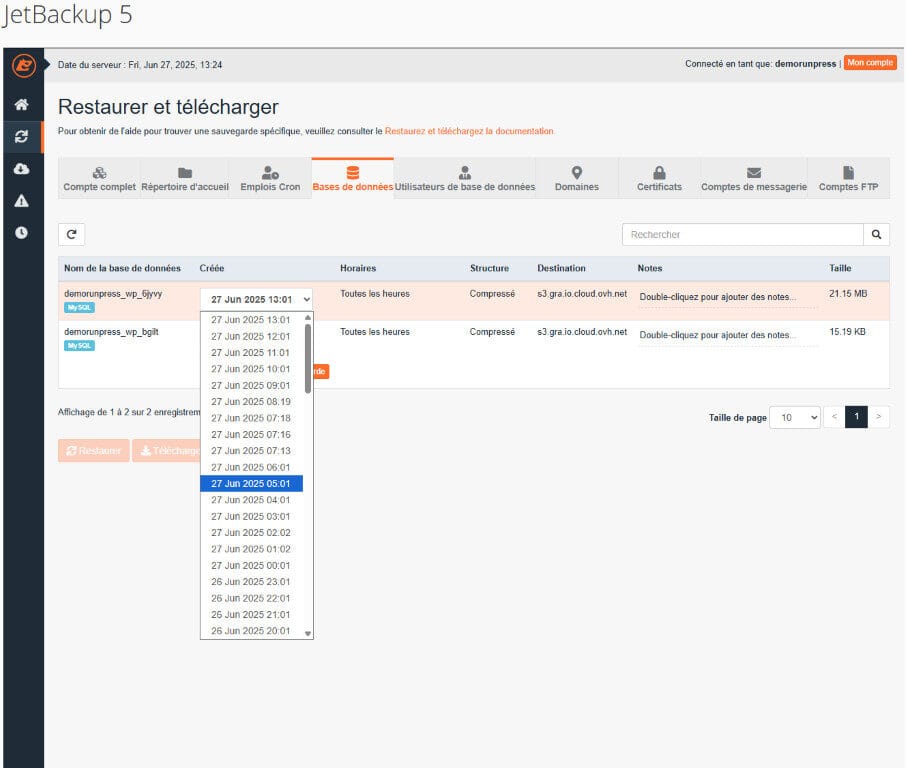Open the cloud Downloads icon in sidebar
This screenshot has height=768, width=906.
click(21, 169)
